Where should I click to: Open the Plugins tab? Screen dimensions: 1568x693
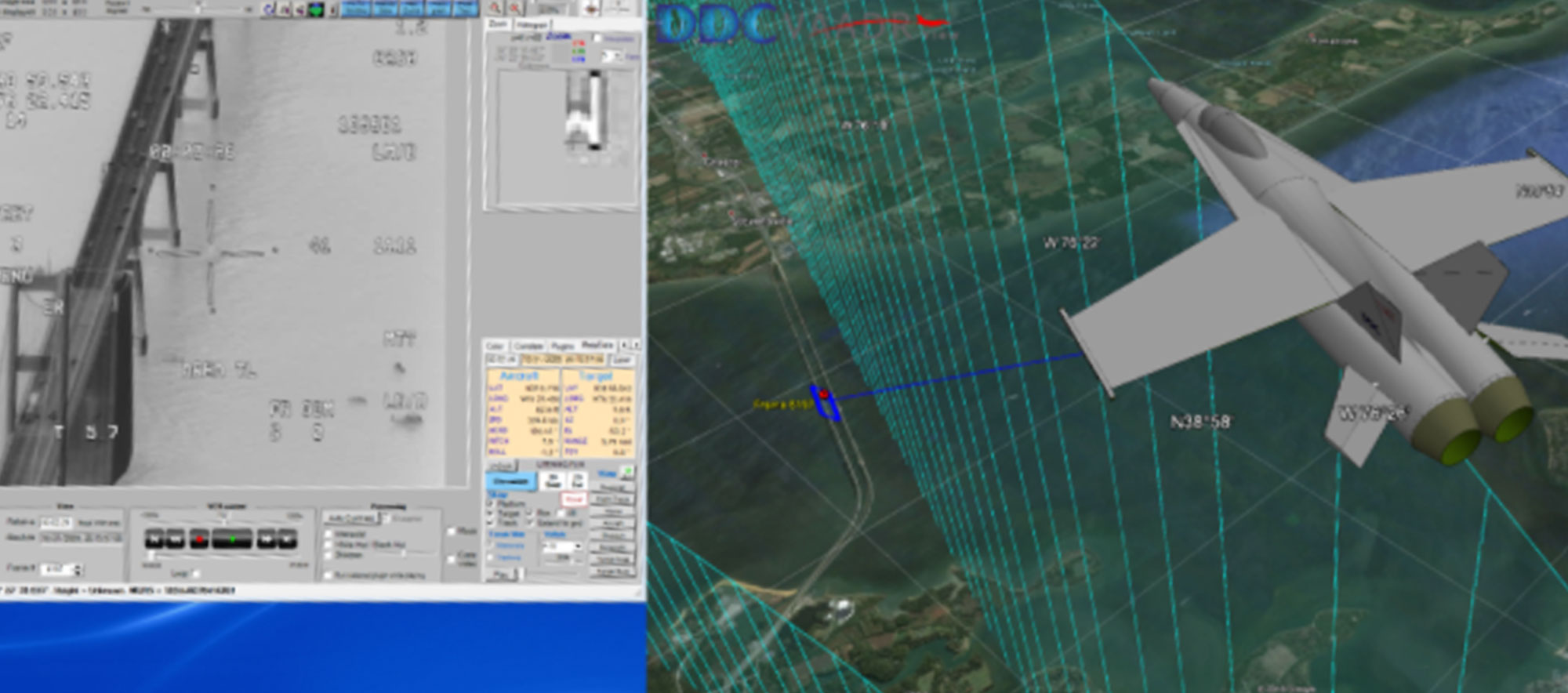click(x=562, y=346)
